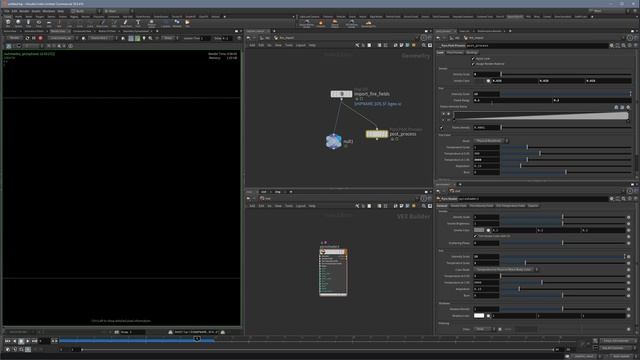Select the Sphere shelf tool
Image resolution: width=640 pixels, height=360 pixels.
[18, 23]
